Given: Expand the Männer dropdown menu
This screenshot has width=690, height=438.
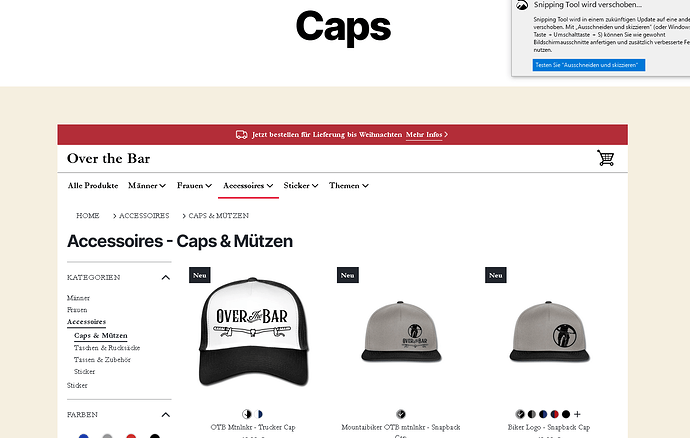Looking at the screenshot, I should pos(147,186).
